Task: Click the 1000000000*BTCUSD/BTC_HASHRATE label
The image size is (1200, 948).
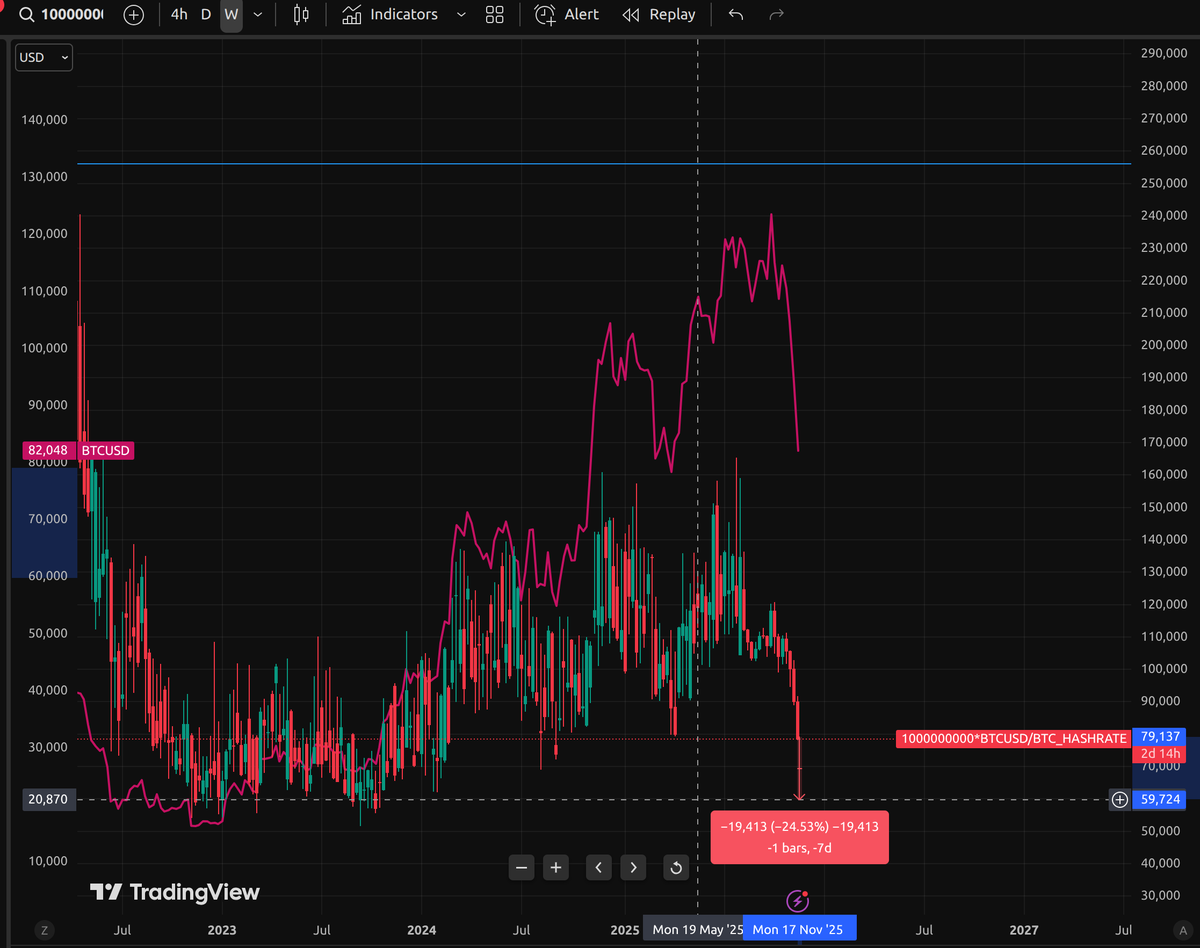Action: pos(1014,738)
